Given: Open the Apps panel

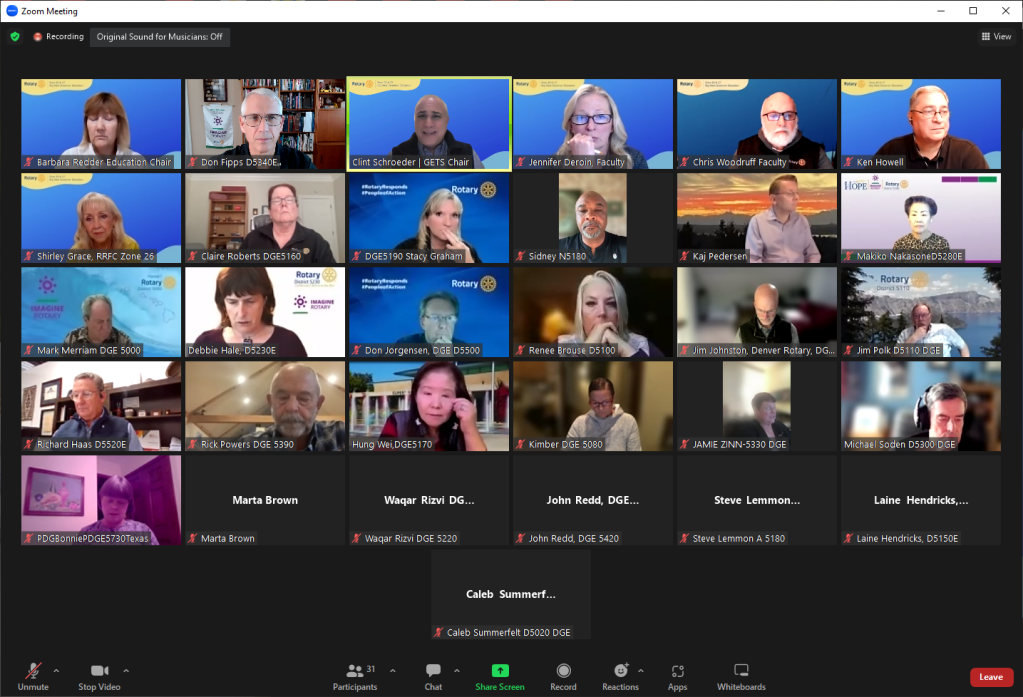Looking at the screenshot, I should tap(678, 671).
